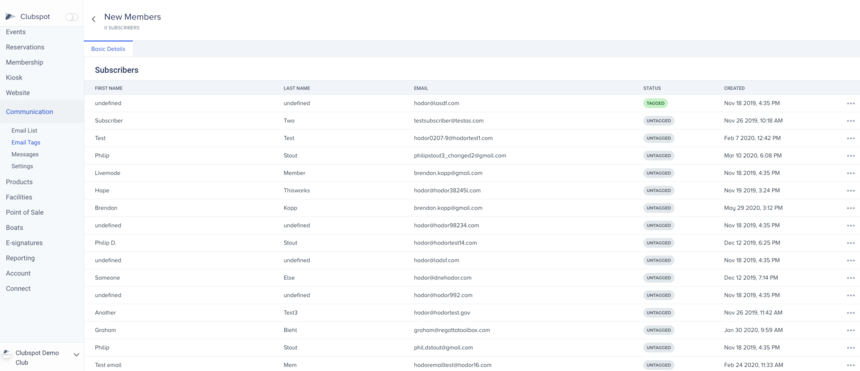Open the three-dot menu for hodor@ladsf.com
860x371 pixels.
pos(850,261)
